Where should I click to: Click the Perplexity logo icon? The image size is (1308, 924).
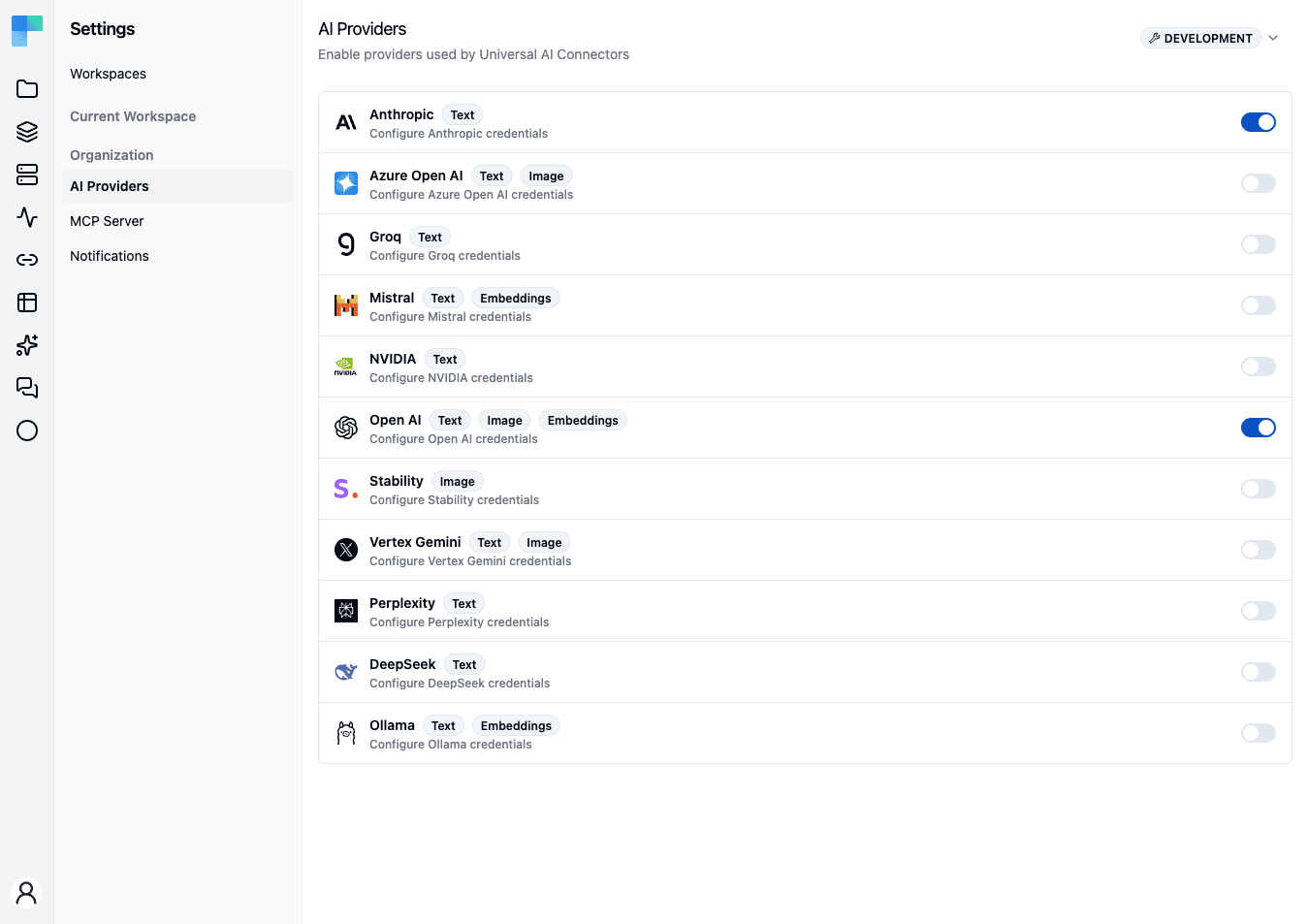pos(346,611)
